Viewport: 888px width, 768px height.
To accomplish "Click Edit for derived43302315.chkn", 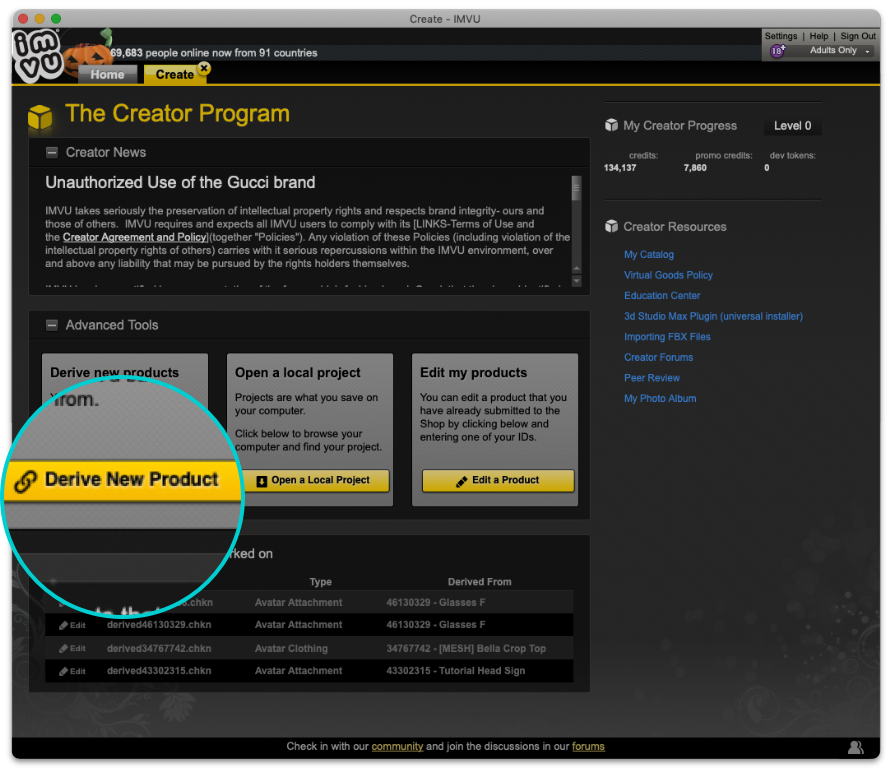I will pos(72,671).
